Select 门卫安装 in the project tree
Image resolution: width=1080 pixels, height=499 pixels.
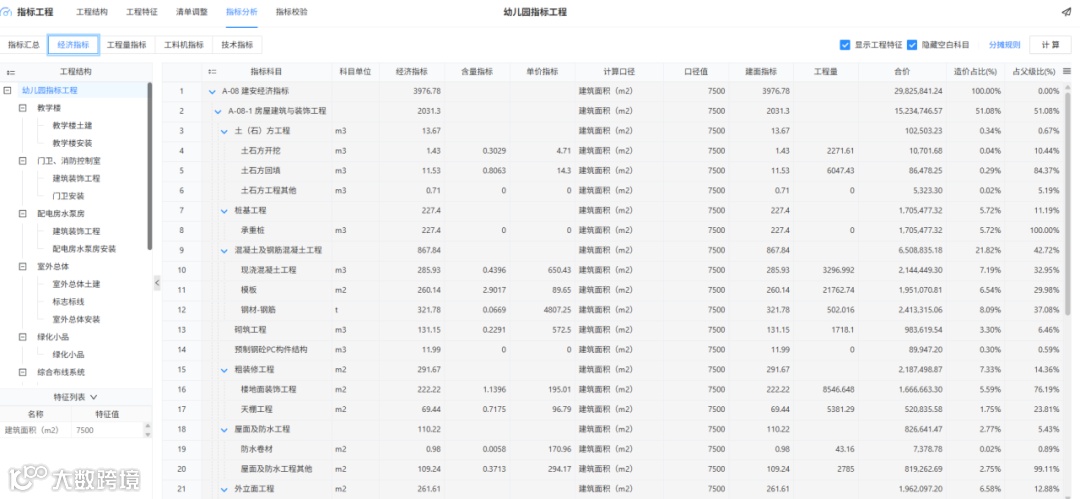click(68, 196)
